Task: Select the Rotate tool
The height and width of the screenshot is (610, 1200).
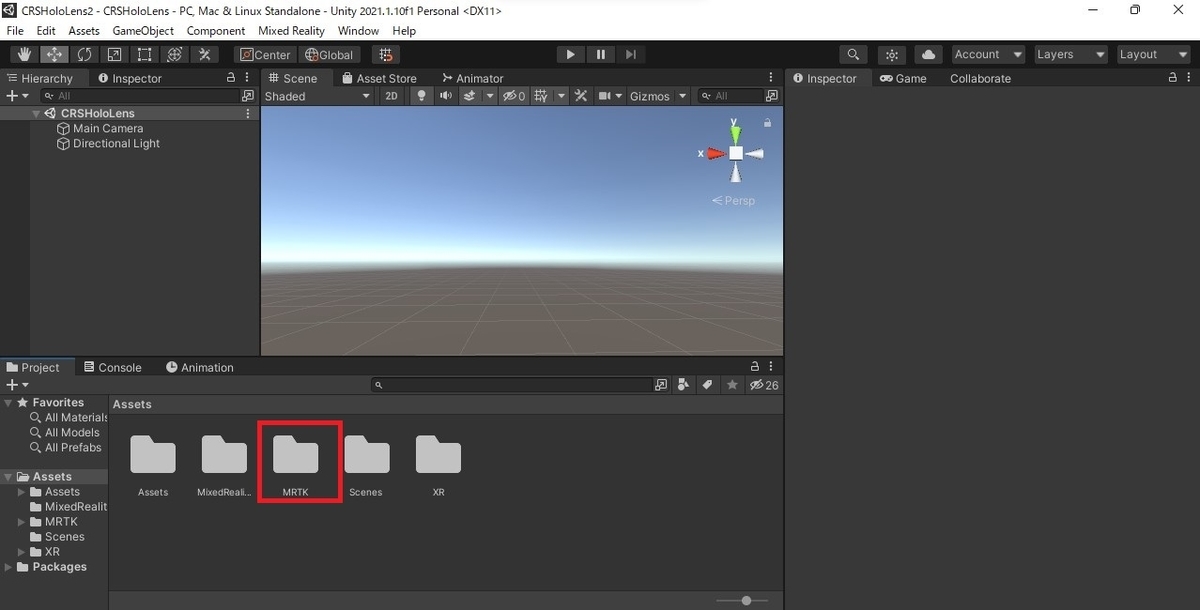Action: [85, 54]
